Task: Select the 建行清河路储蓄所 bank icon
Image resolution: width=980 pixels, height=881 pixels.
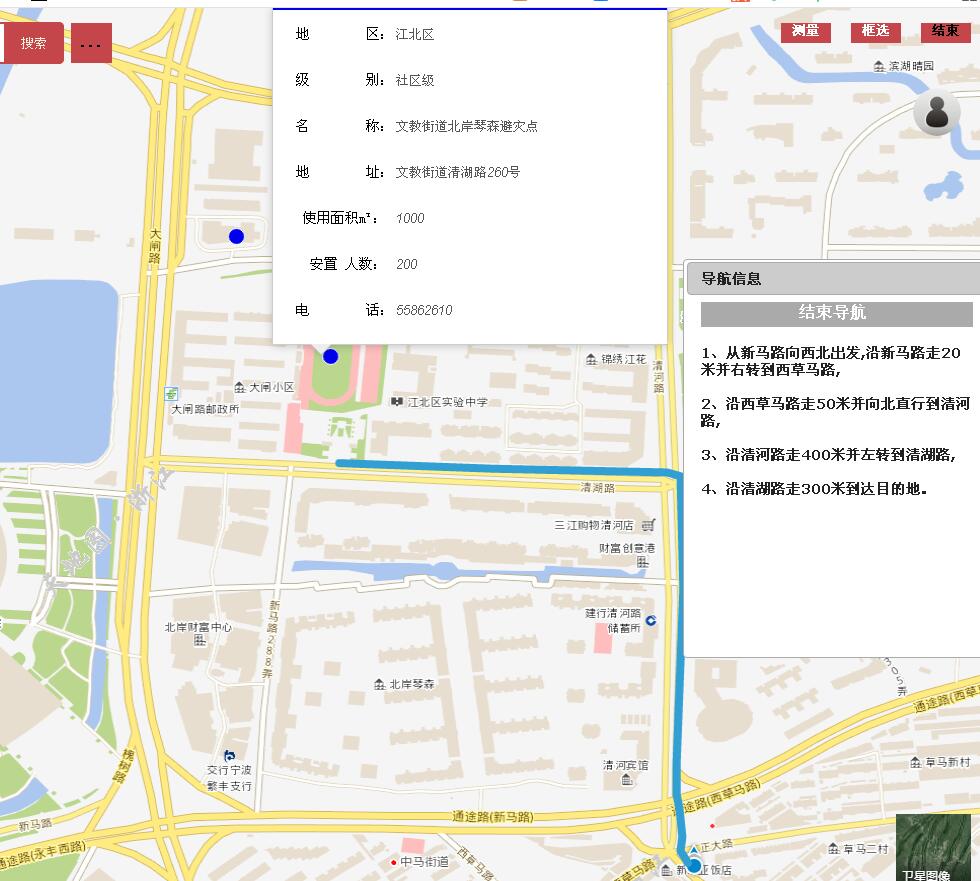Action: tap(651, 620)
